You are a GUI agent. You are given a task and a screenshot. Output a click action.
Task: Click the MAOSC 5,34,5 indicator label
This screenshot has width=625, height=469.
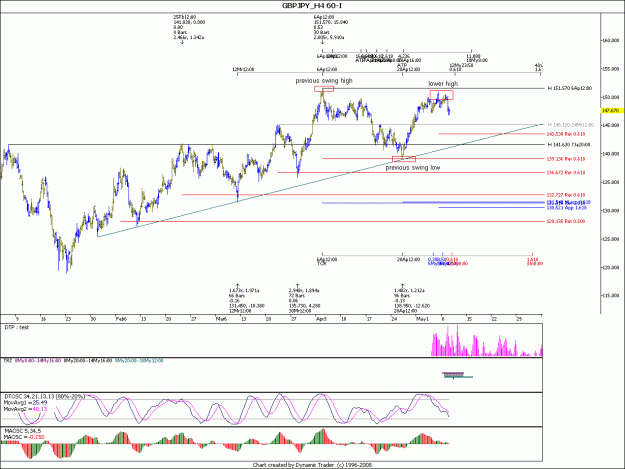[x=22, y=431]
